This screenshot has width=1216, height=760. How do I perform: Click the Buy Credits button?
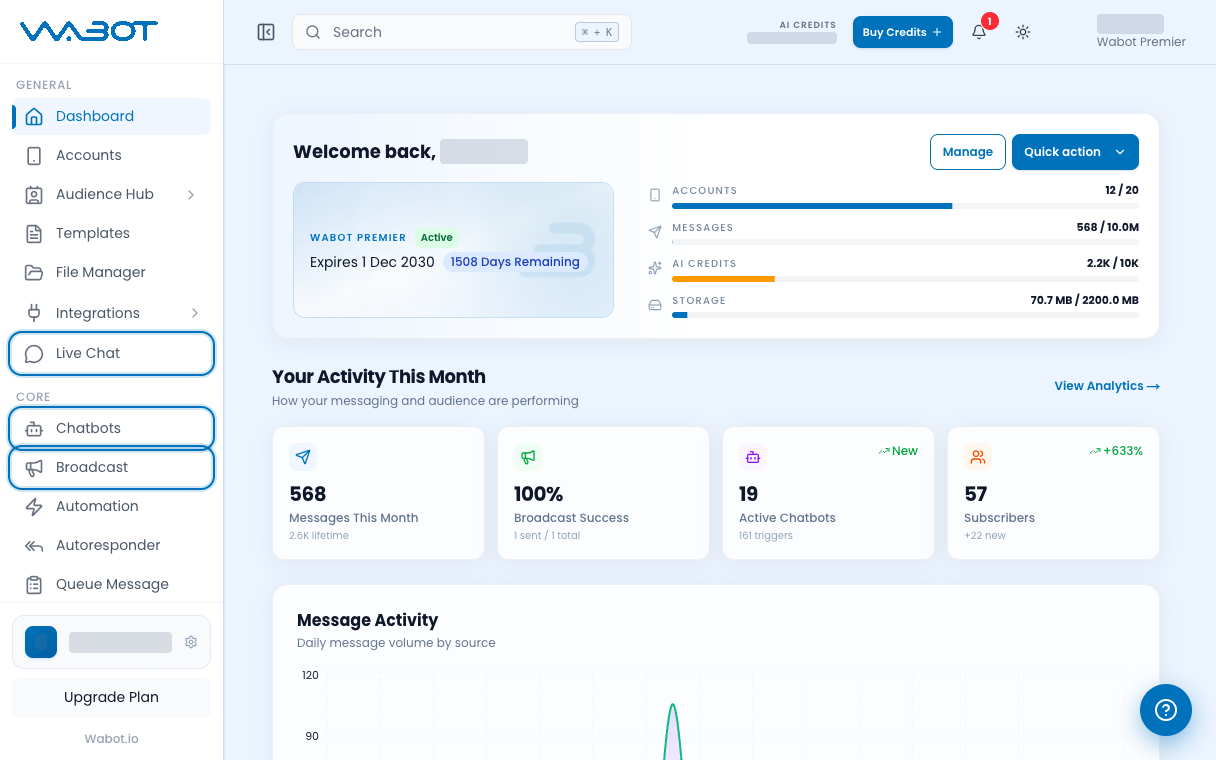tap(902, 32)
